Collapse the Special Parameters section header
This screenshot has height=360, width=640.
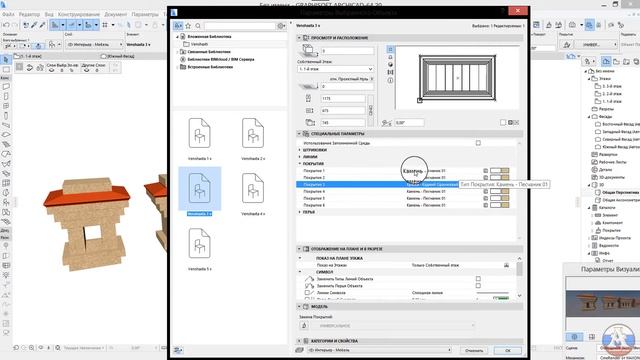299,133
